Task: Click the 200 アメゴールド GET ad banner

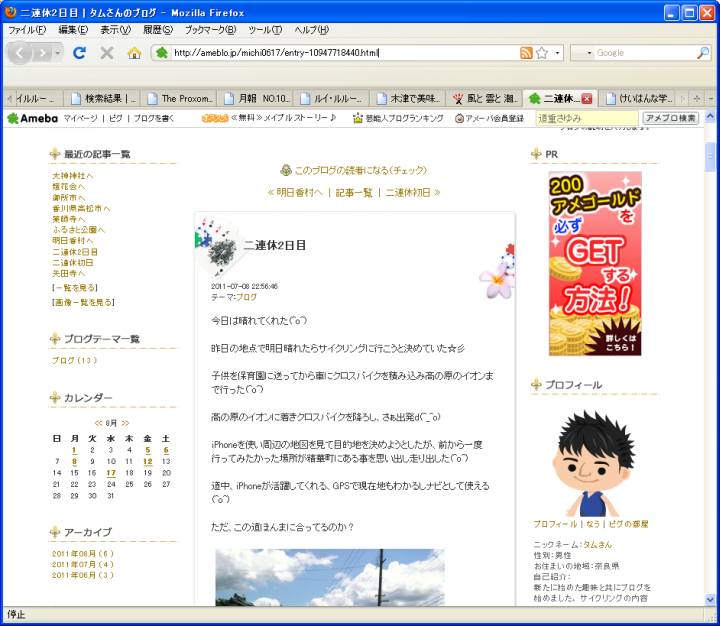Action: click(594, 264)
